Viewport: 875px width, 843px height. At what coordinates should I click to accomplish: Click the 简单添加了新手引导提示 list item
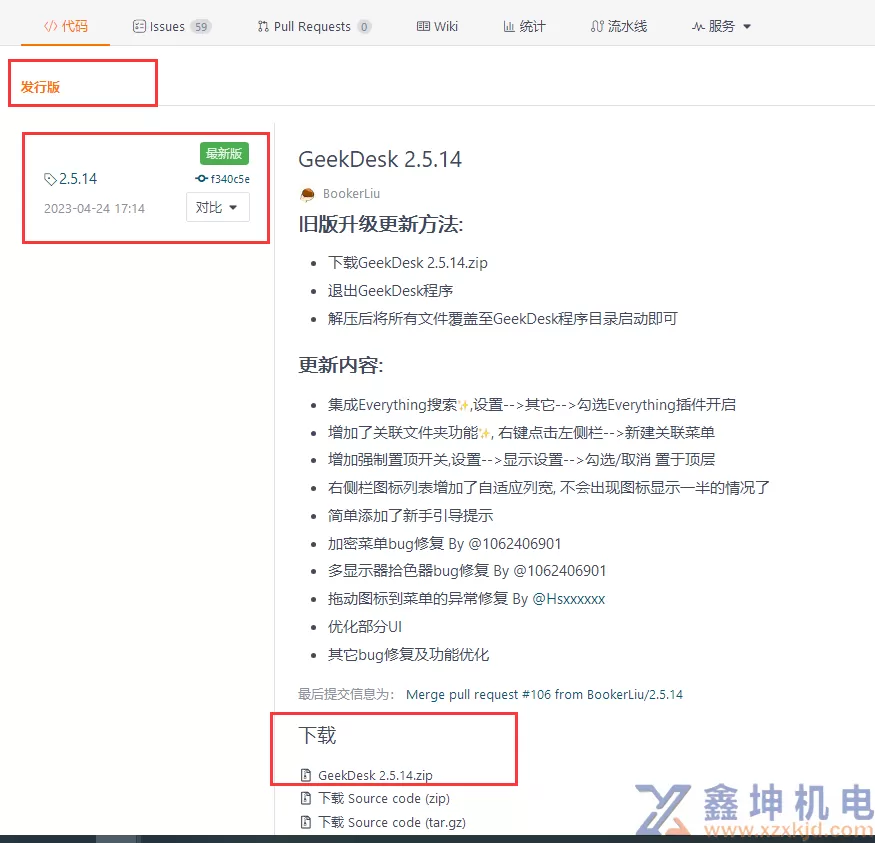(x=411, y=516)
